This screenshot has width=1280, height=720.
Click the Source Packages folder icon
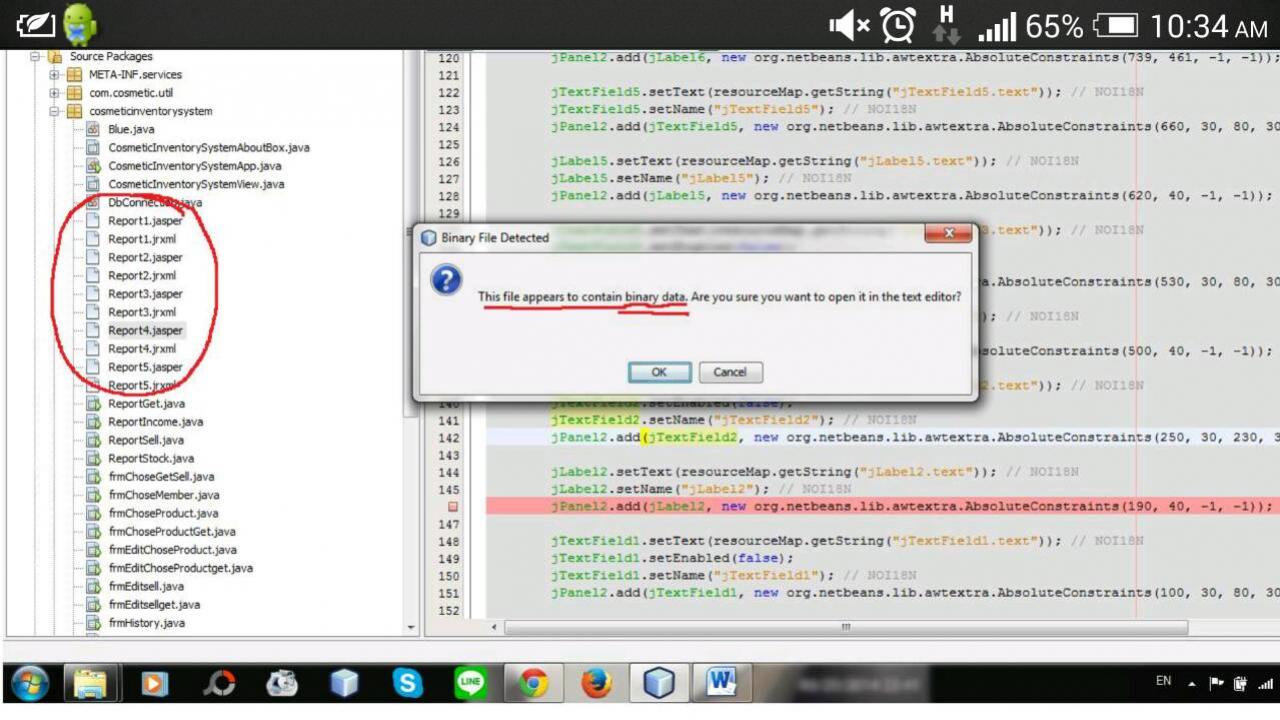coord(55,56)
